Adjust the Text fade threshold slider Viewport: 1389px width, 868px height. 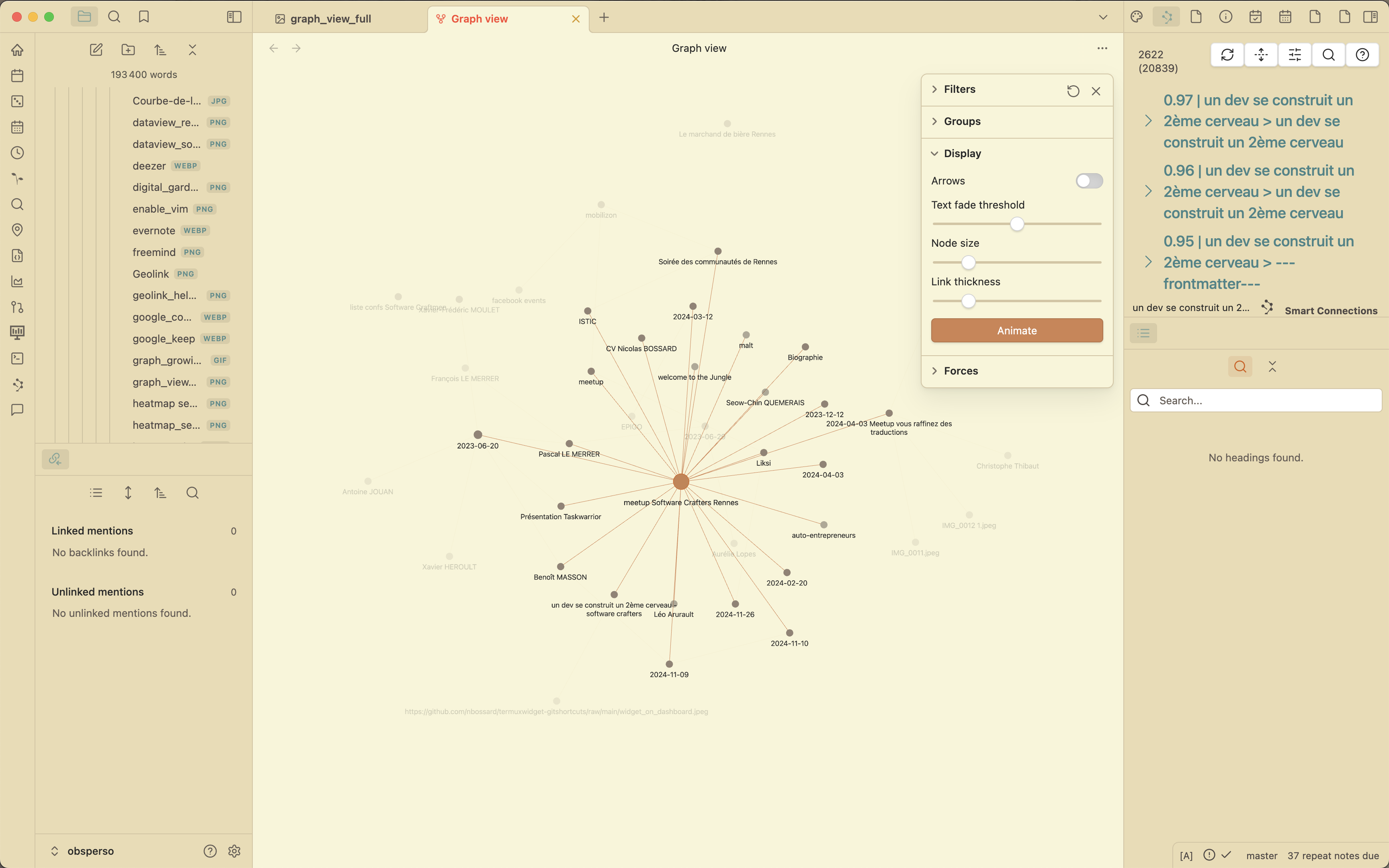point(1016,224)
